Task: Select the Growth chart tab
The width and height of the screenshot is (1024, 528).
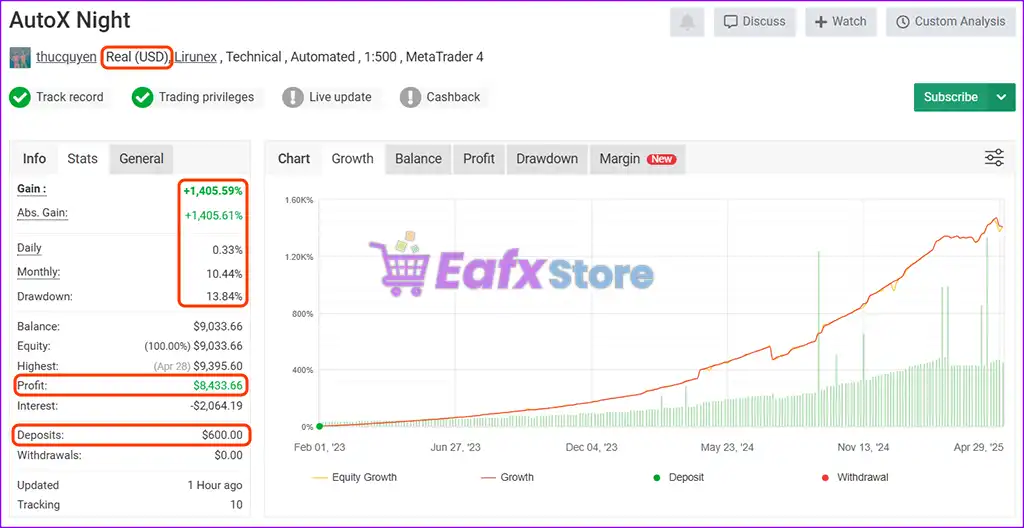Action: (353, 159)
